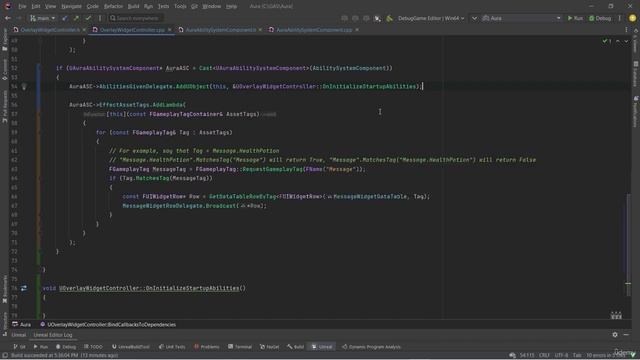
Task: Open tool window settings gear
Action: (x=615, y=335)
